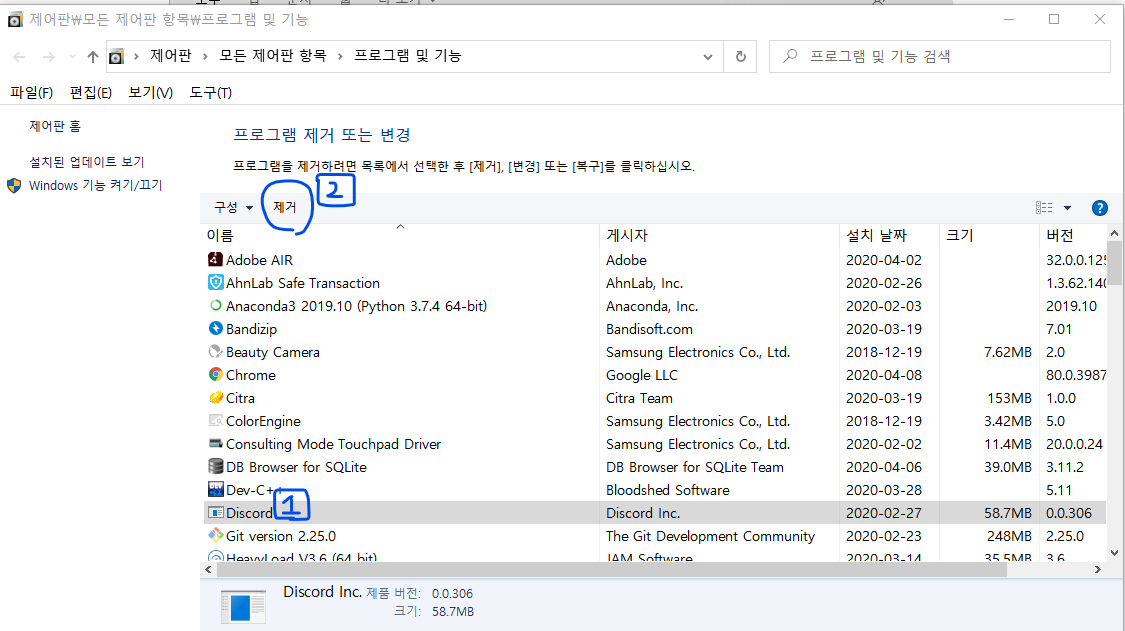Viewport: 1125px width, 631px height.
Task: Click the vertical scrollbar up arrow
Action: (x=1114, y=233)
